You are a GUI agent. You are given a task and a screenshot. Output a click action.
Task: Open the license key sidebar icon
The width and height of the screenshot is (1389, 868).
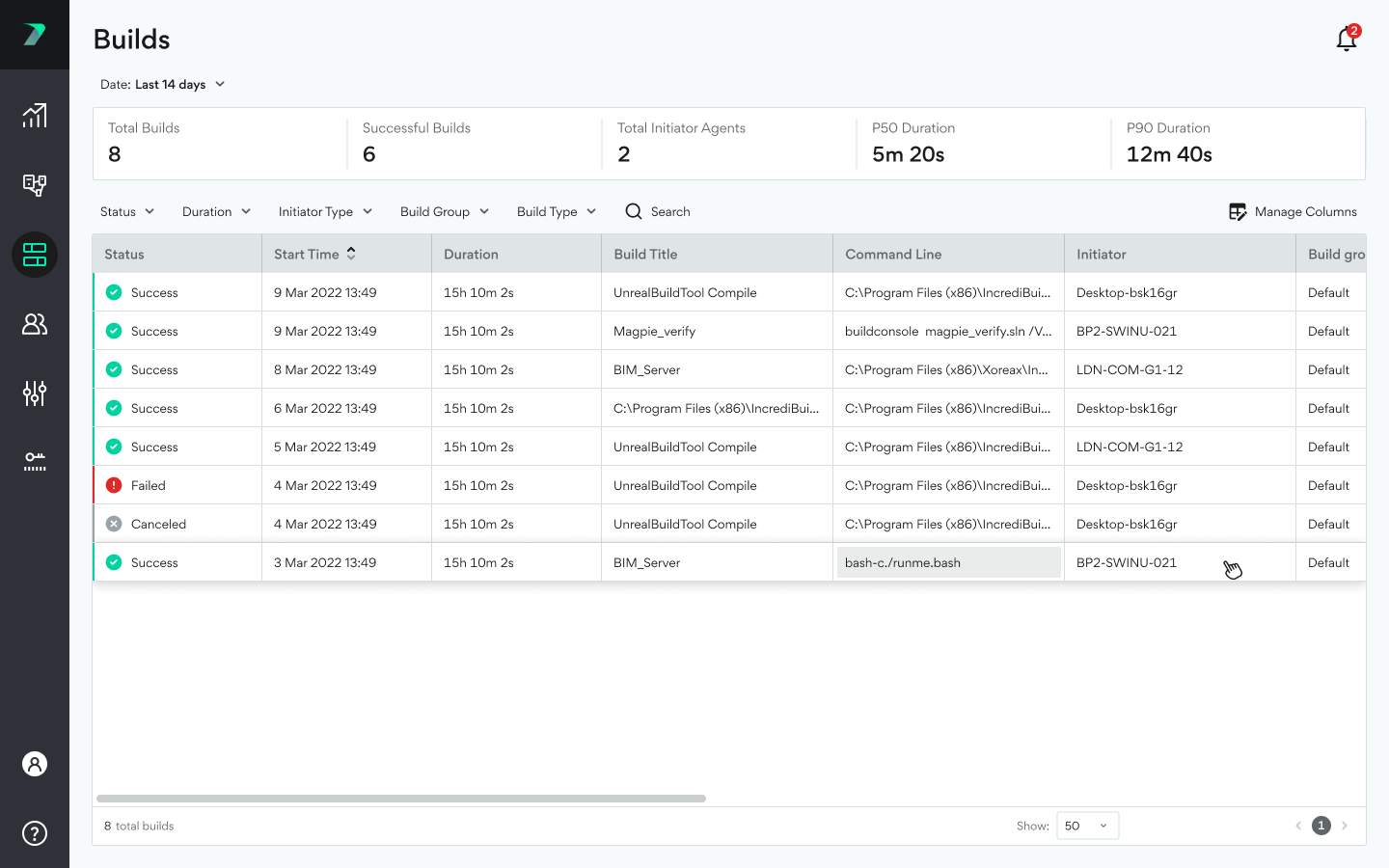click(x=35, y=462)
